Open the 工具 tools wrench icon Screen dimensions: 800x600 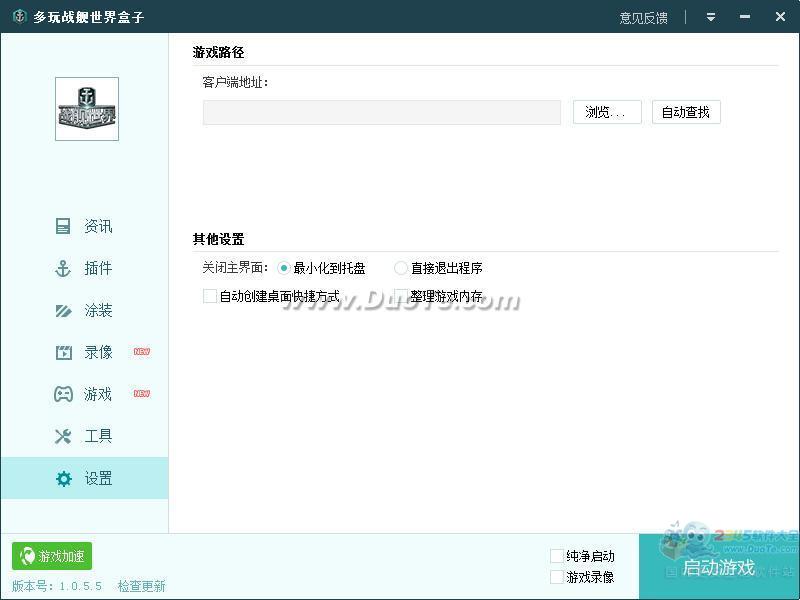(x=63, y=437)
